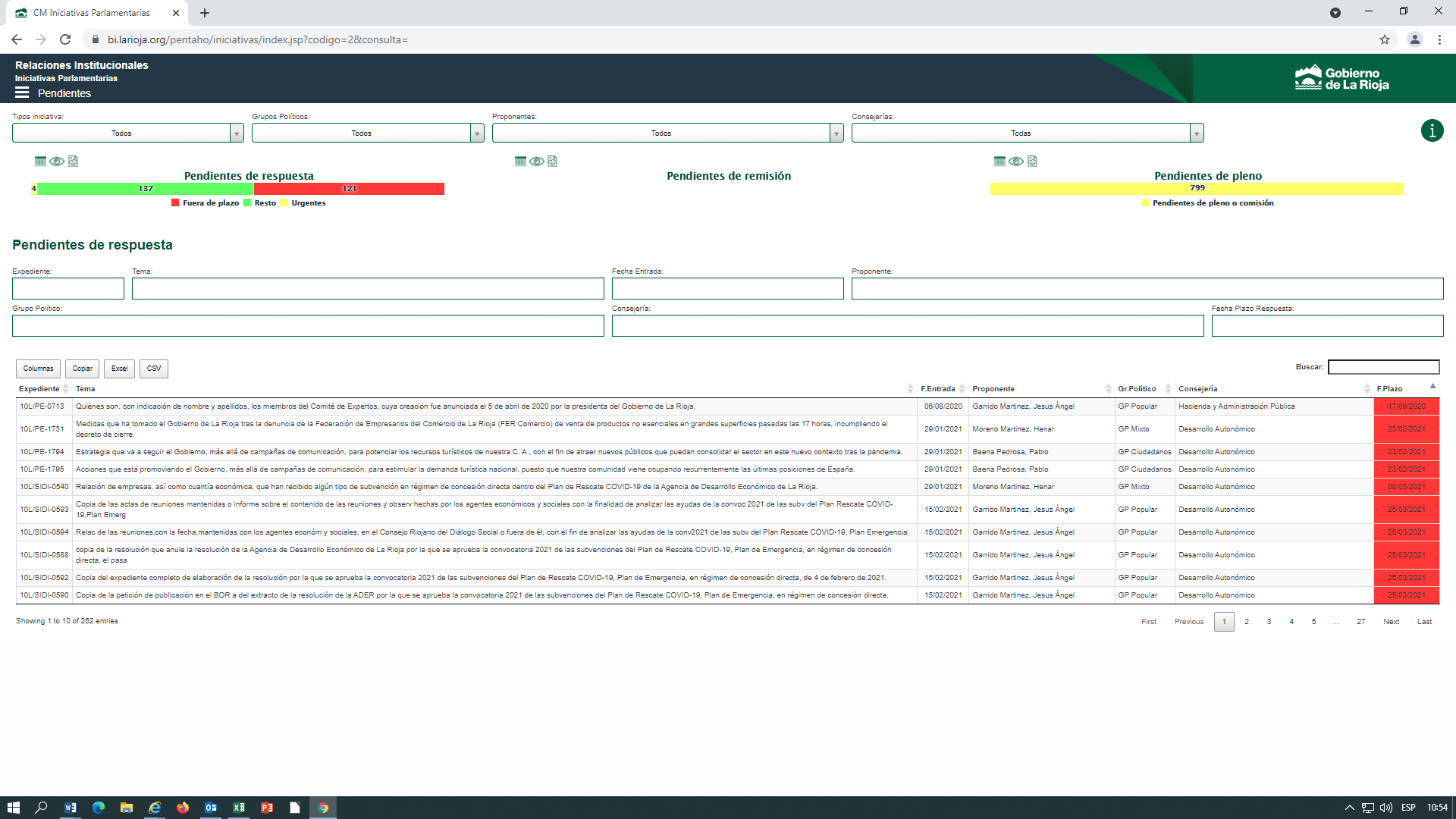Go to results page 5

(1313, 622)
